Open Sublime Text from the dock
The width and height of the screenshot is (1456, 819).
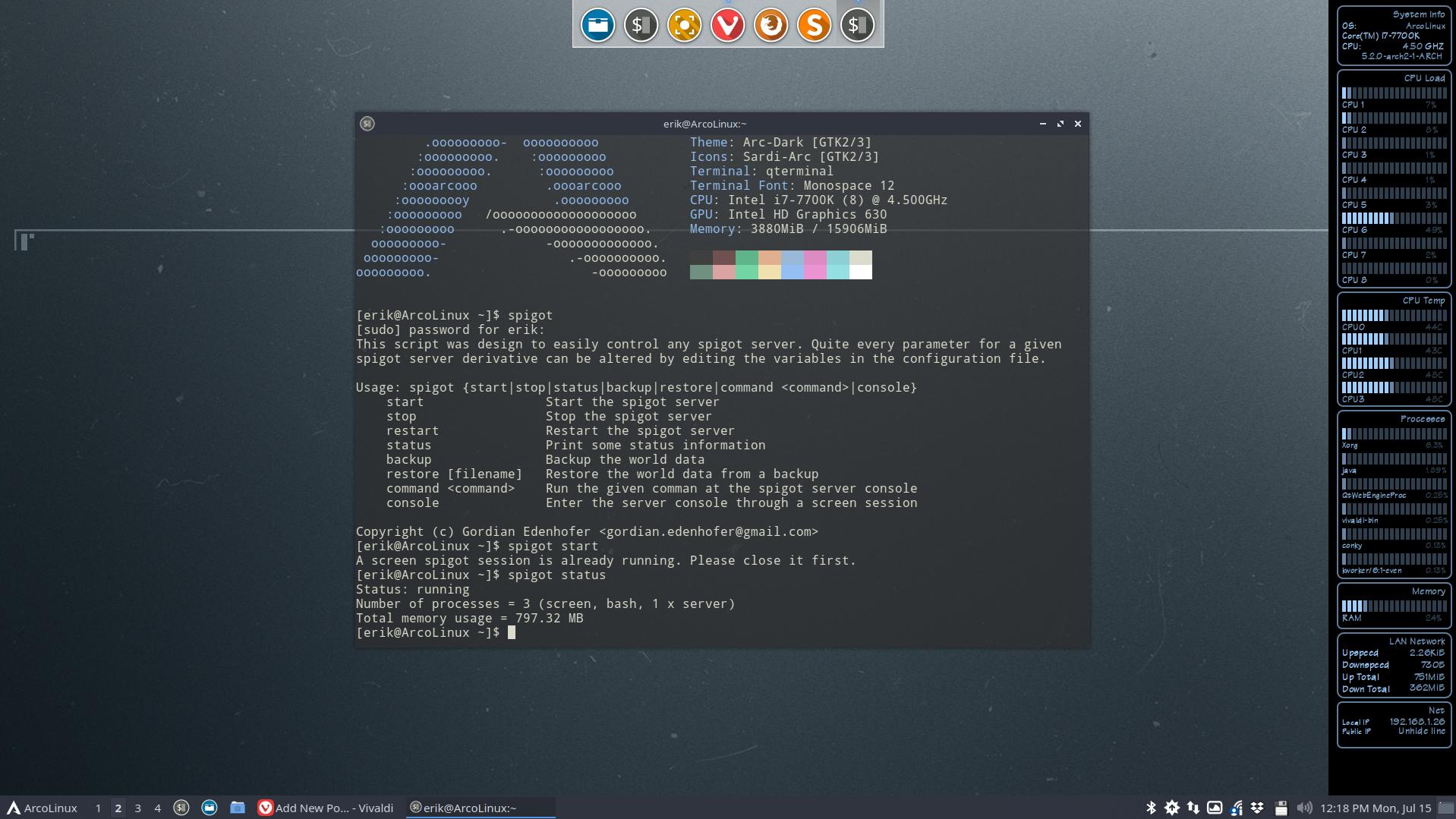814,25
